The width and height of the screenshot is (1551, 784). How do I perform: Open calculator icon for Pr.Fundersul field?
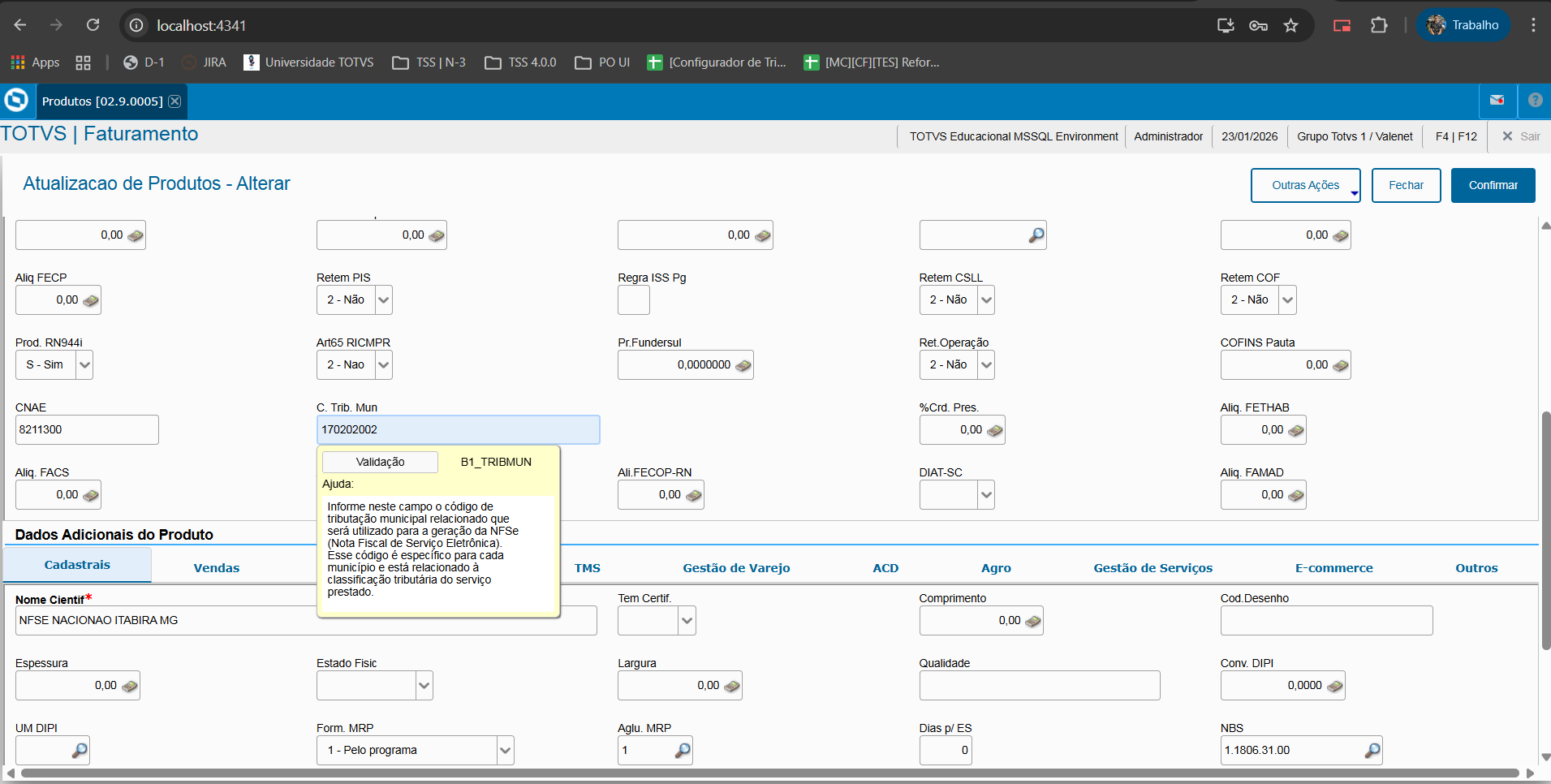coord(743,365)
